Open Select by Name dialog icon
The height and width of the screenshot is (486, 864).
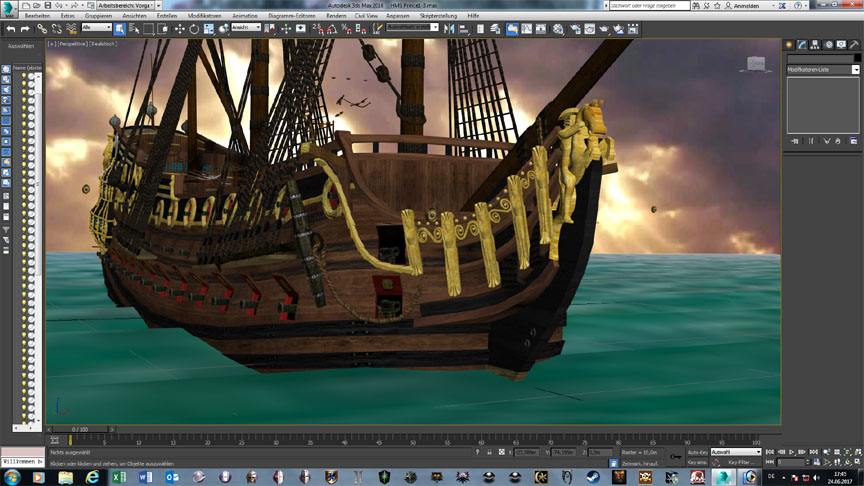134,29
